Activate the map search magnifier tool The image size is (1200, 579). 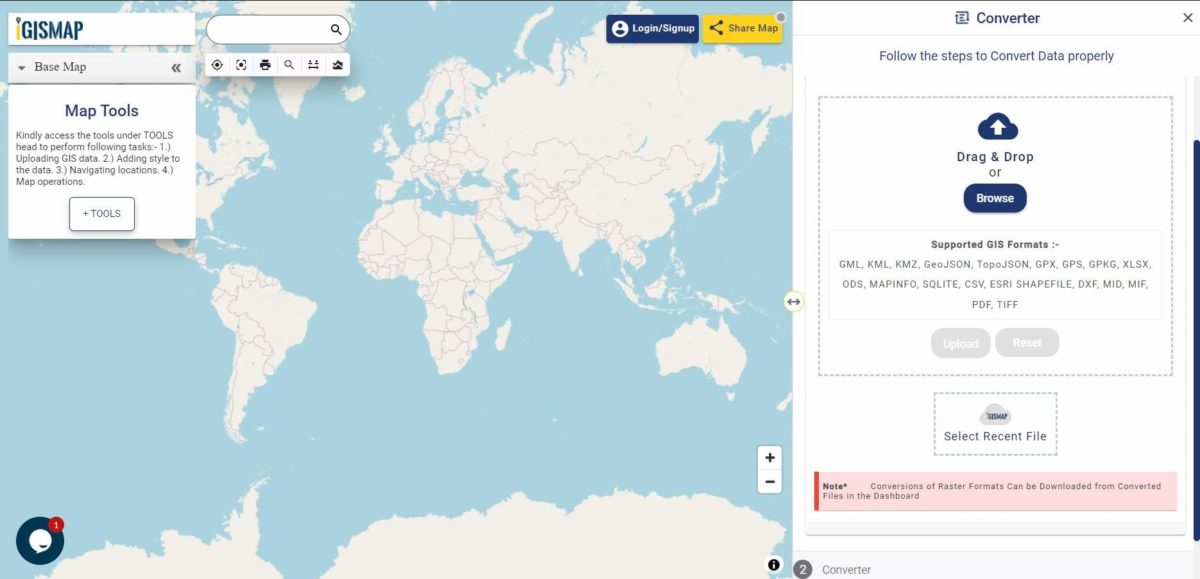[289, 64]
